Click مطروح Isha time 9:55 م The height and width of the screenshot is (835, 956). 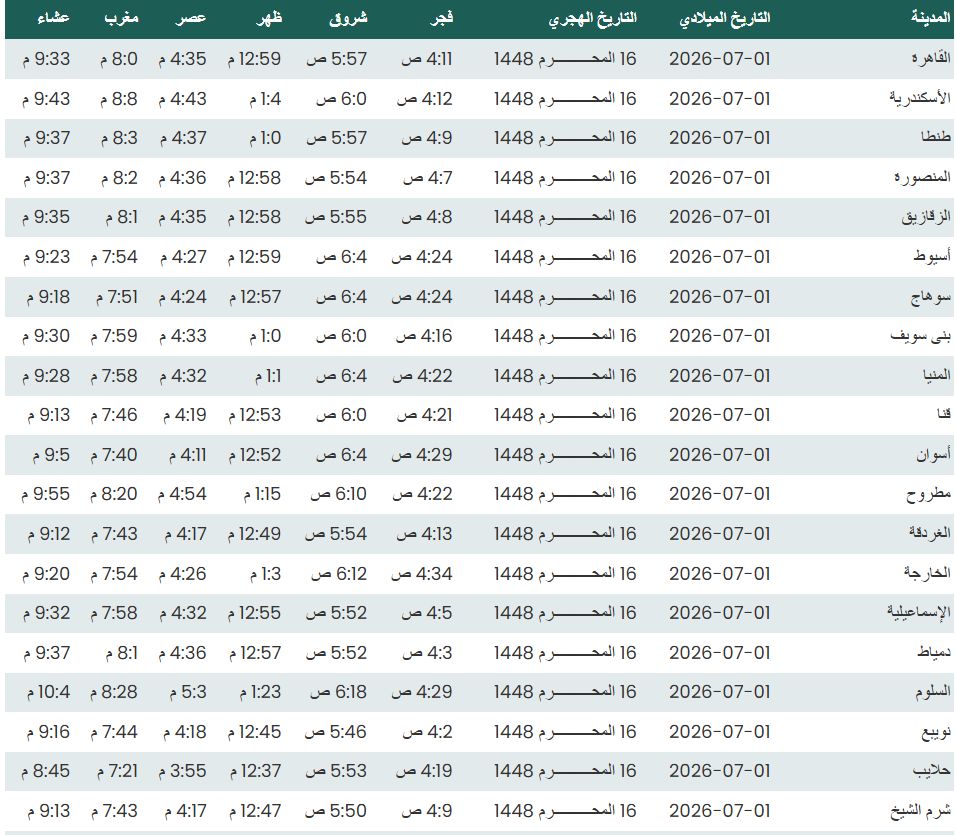[x=46, y=494]
